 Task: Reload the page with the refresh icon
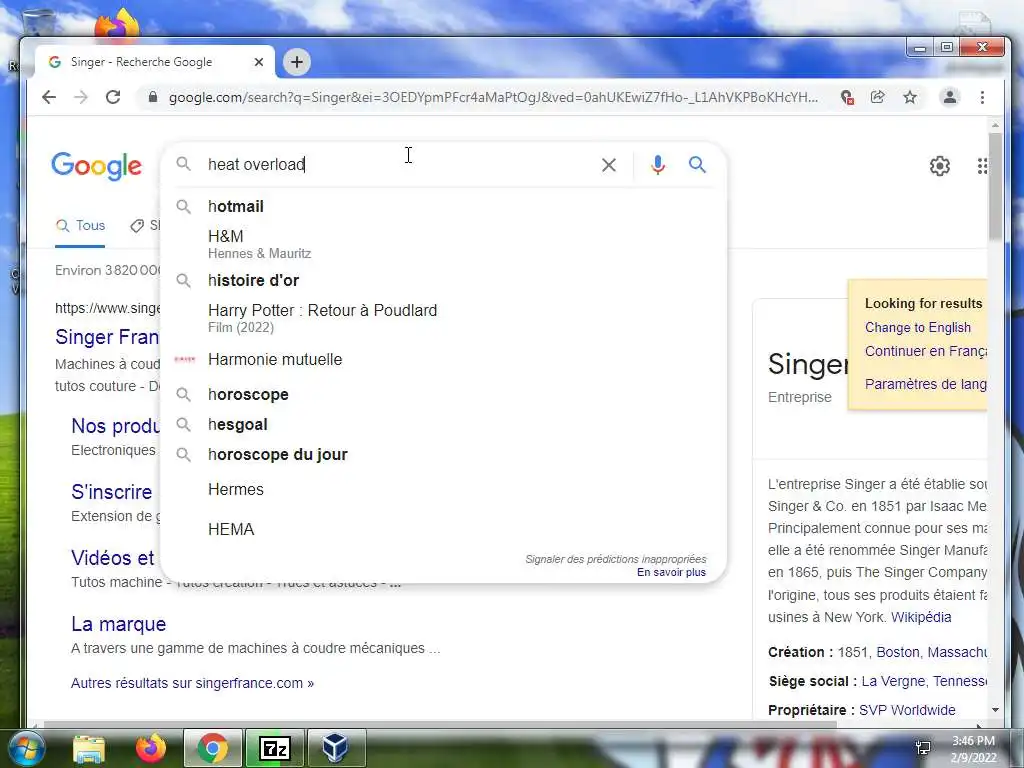click(x=113, y=97)
